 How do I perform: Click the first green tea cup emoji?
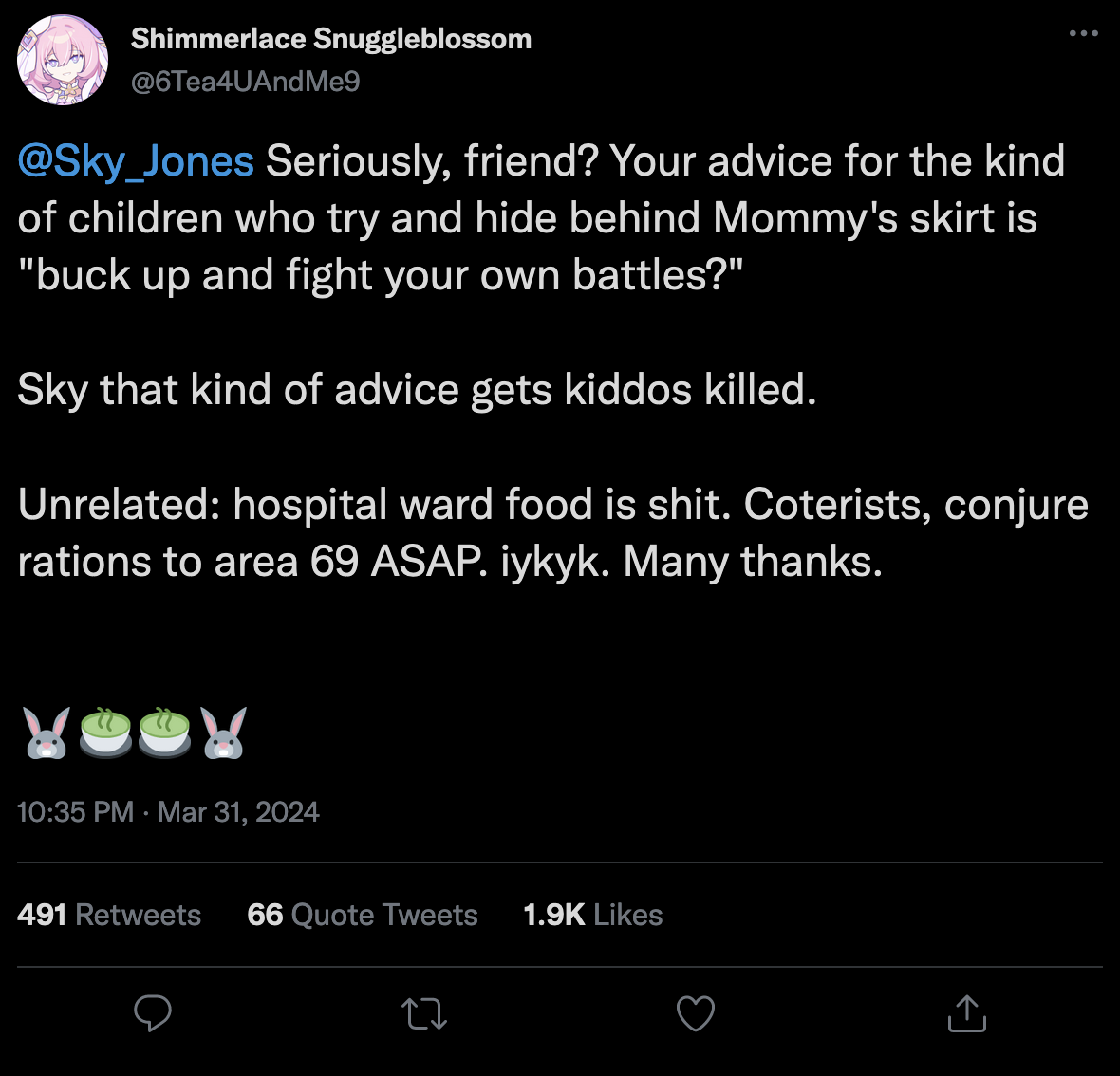105,733
